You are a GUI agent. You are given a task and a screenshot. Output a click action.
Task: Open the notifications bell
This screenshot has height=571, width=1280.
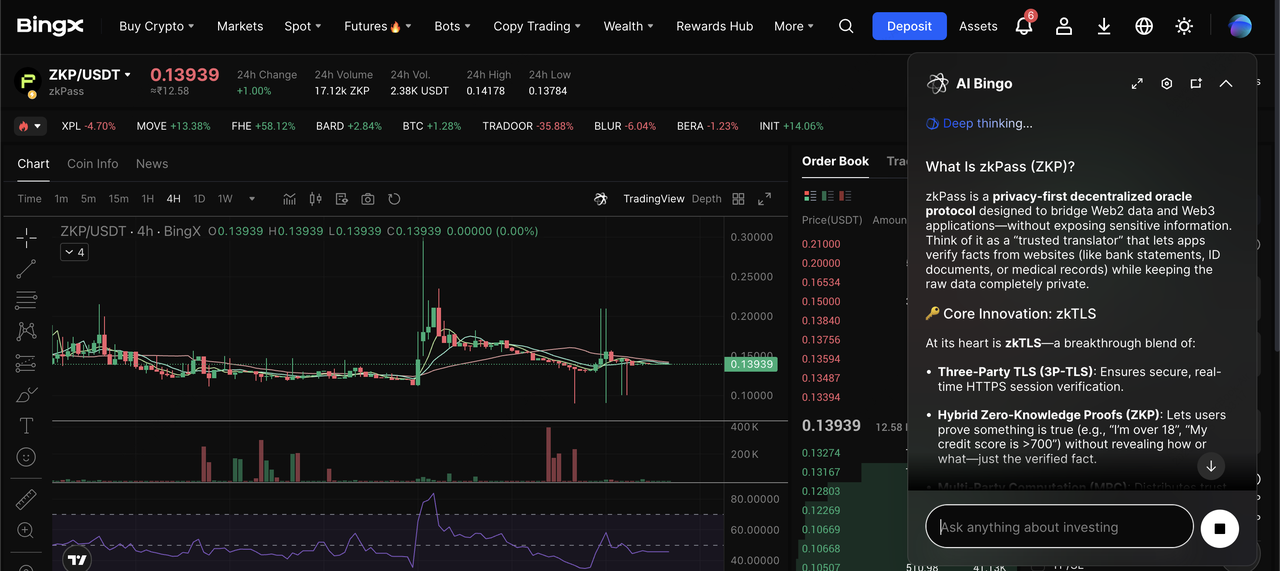1023,27
